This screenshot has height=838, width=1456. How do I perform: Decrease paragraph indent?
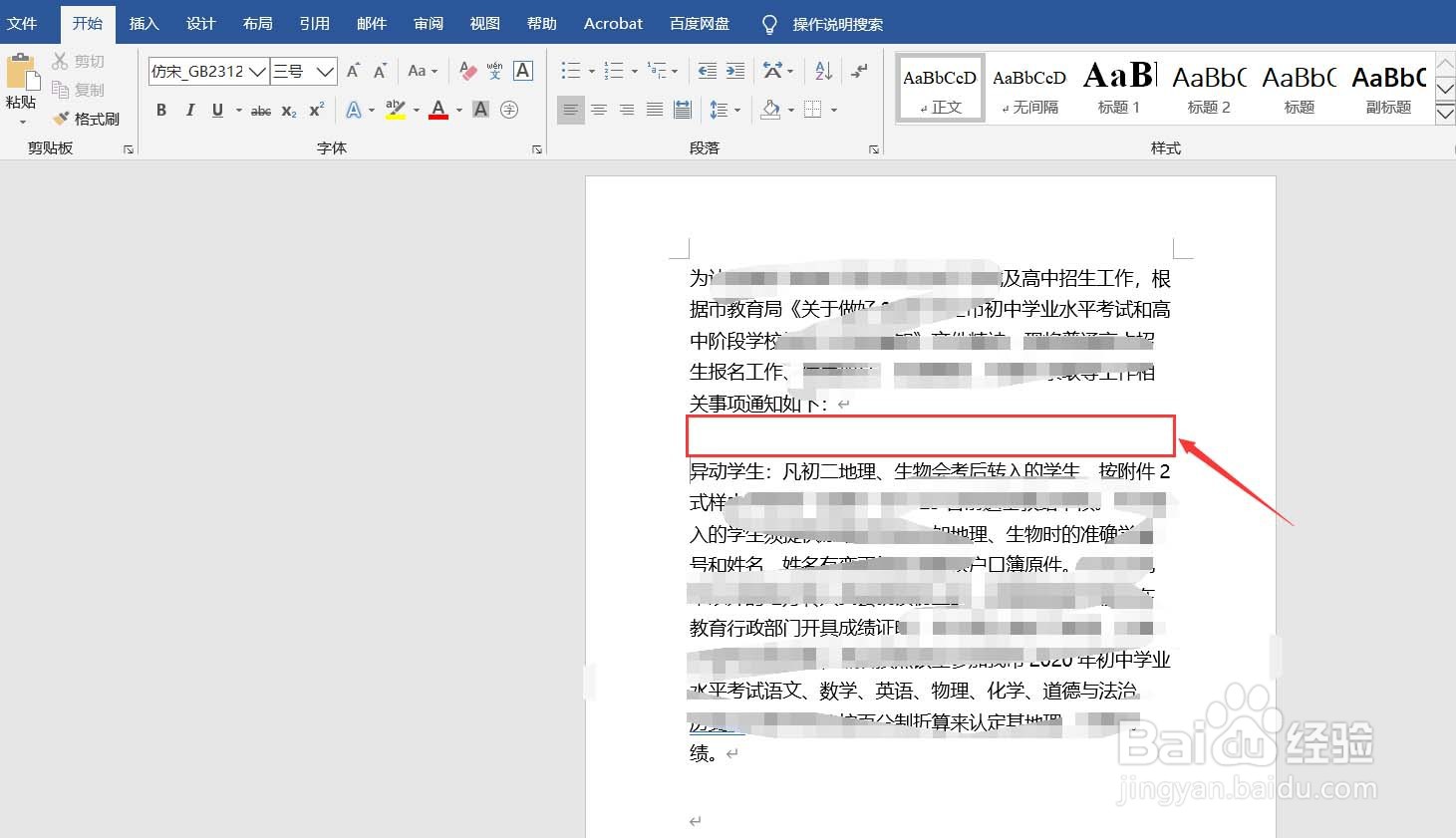click(708, 71)
